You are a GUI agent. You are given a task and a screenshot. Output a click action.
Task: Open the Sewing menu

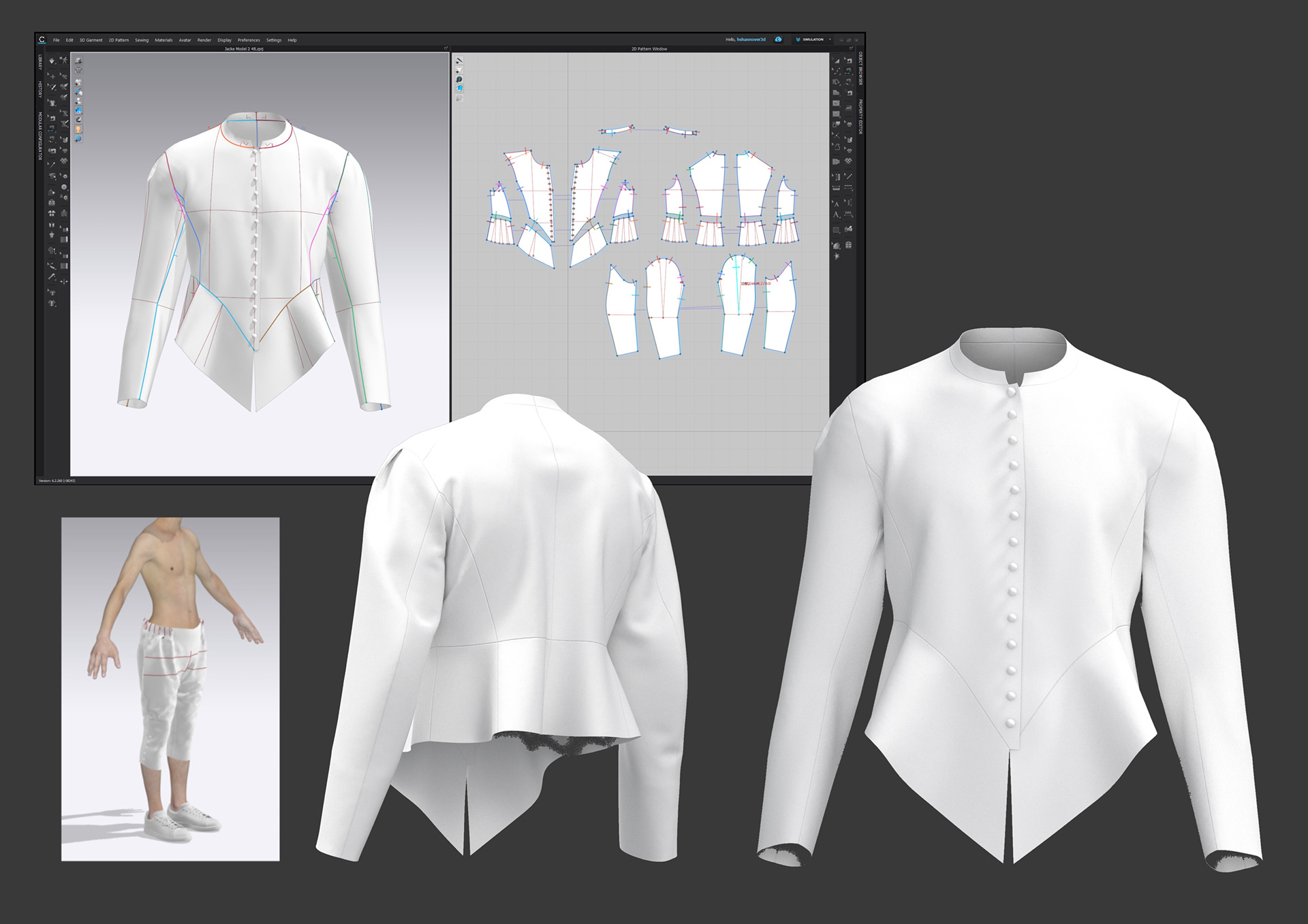pos(142,40)
